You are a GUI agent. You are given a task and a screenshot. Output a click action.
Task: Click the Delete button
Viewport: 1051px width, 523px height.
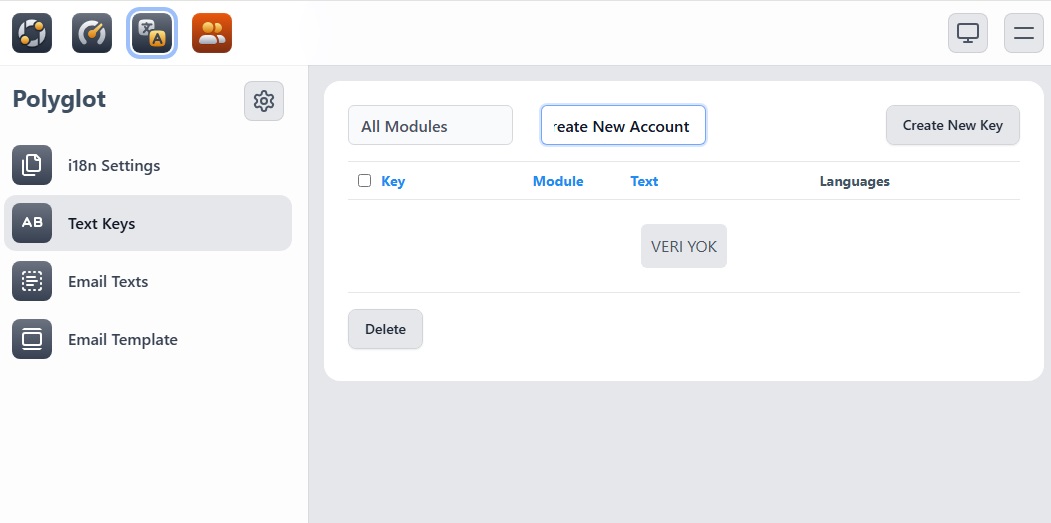pos(385,329)
